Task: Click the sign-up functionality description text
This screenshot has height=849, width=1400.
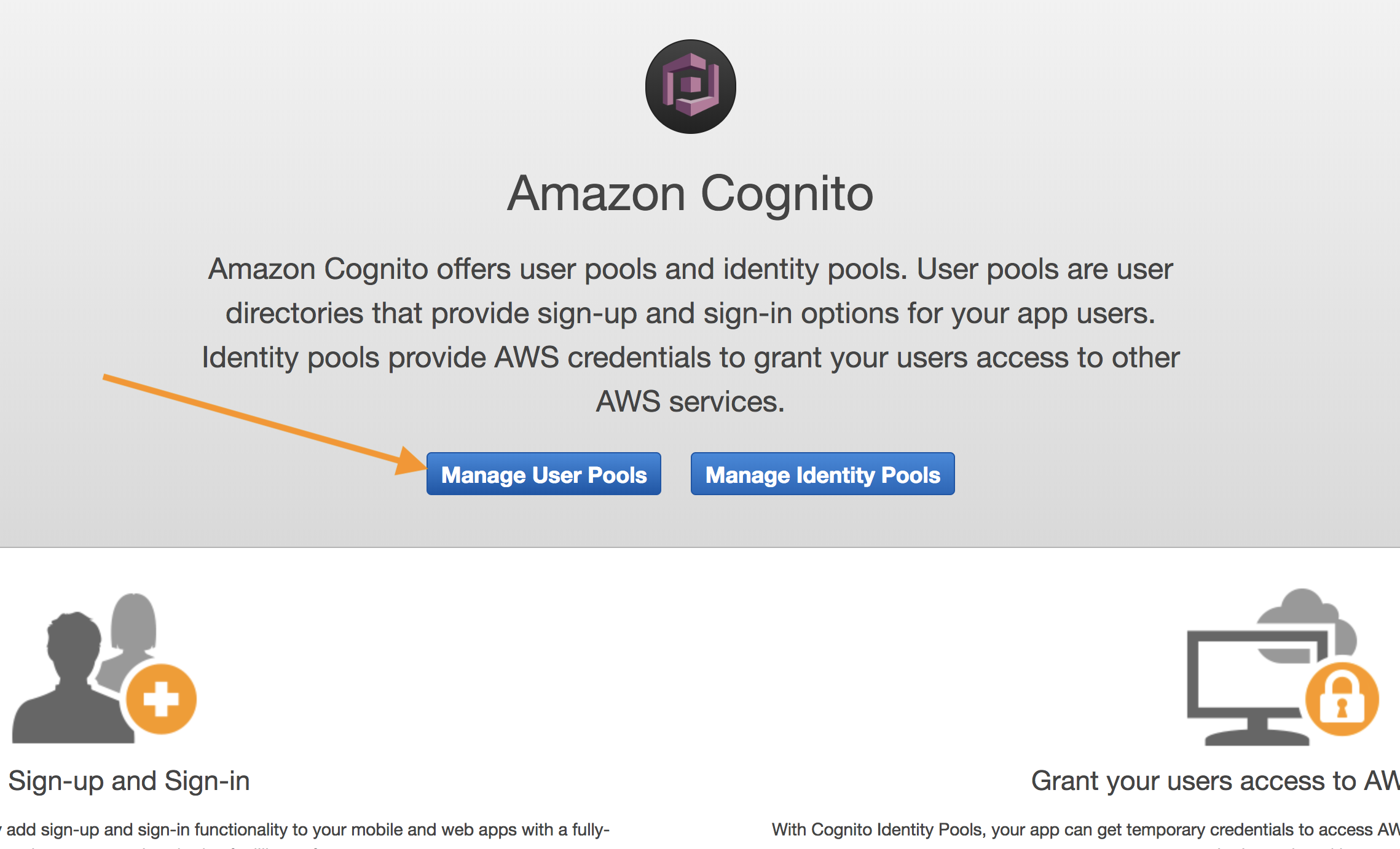Action: point(305,830)
